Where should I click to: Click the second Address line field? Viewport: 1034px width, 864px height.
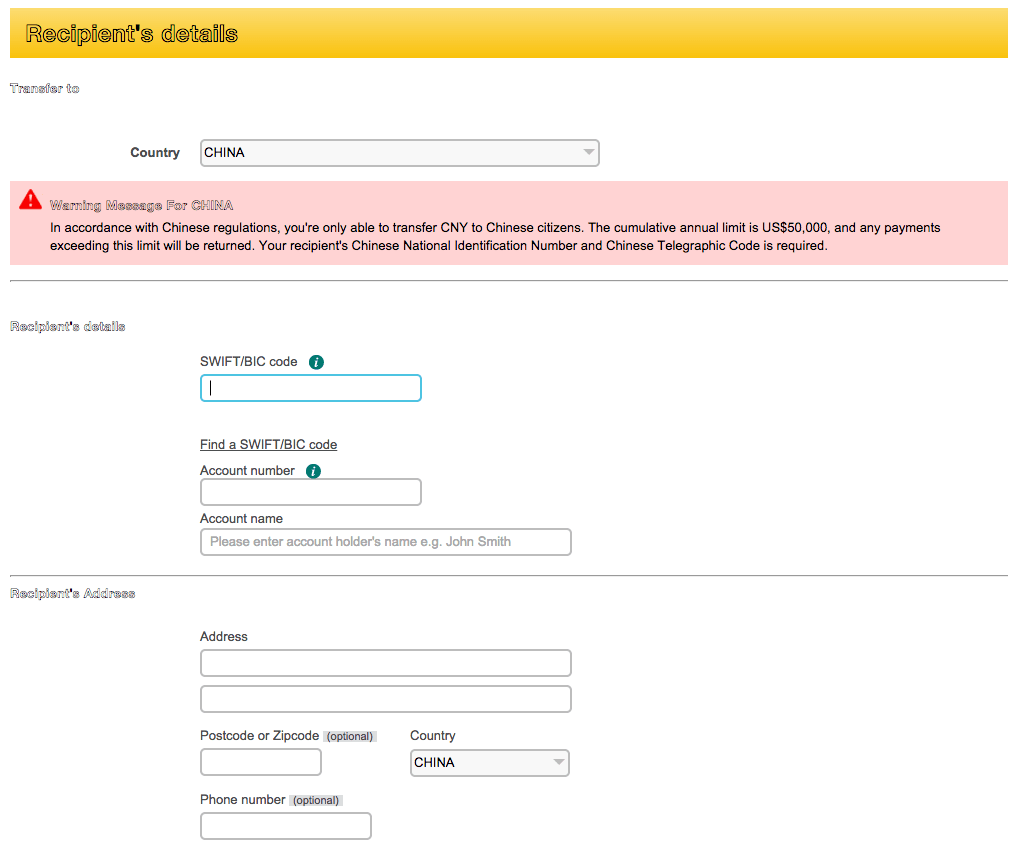point(385,699)
